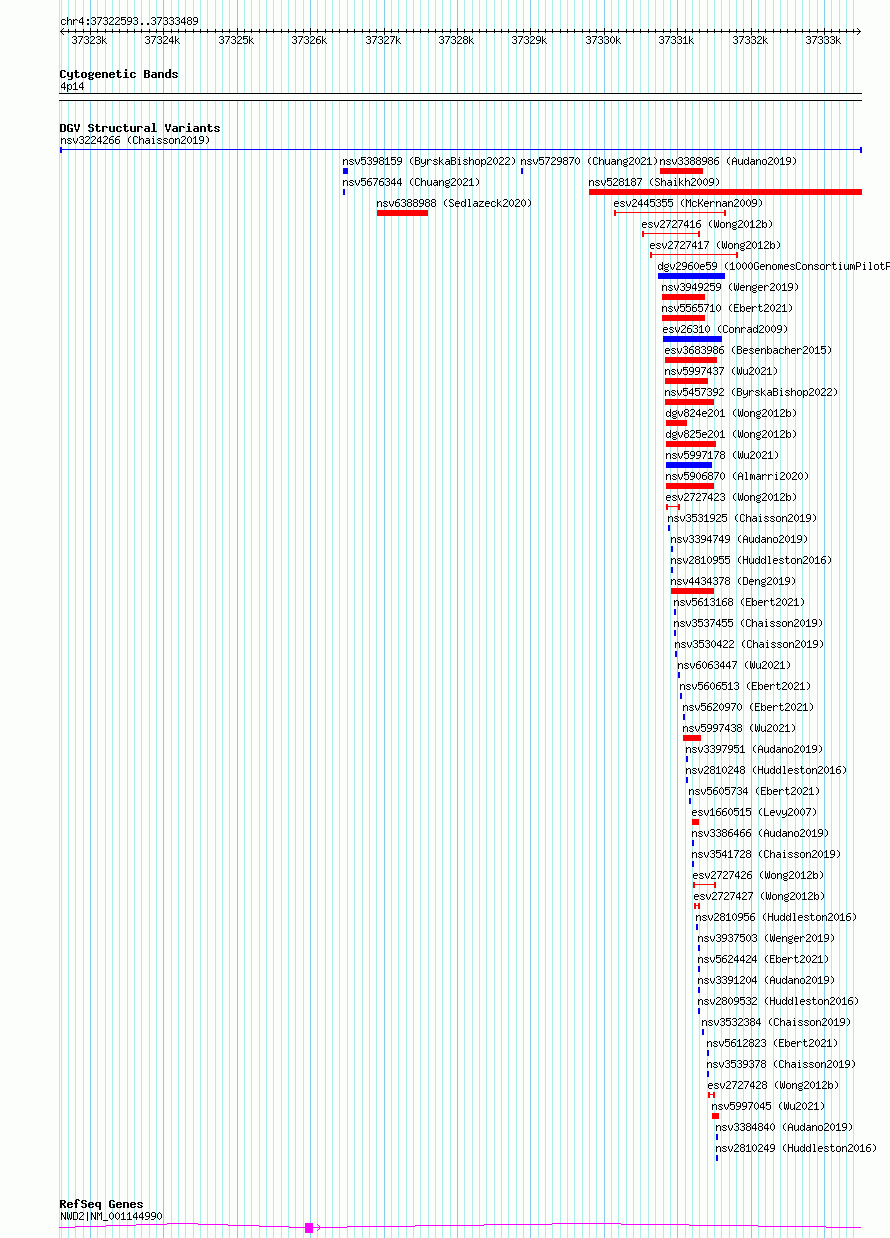The image size is (890, 1238).
Task: Select the dgv825e201 (Wong2012b) label
Action: [x=731, y=434]
